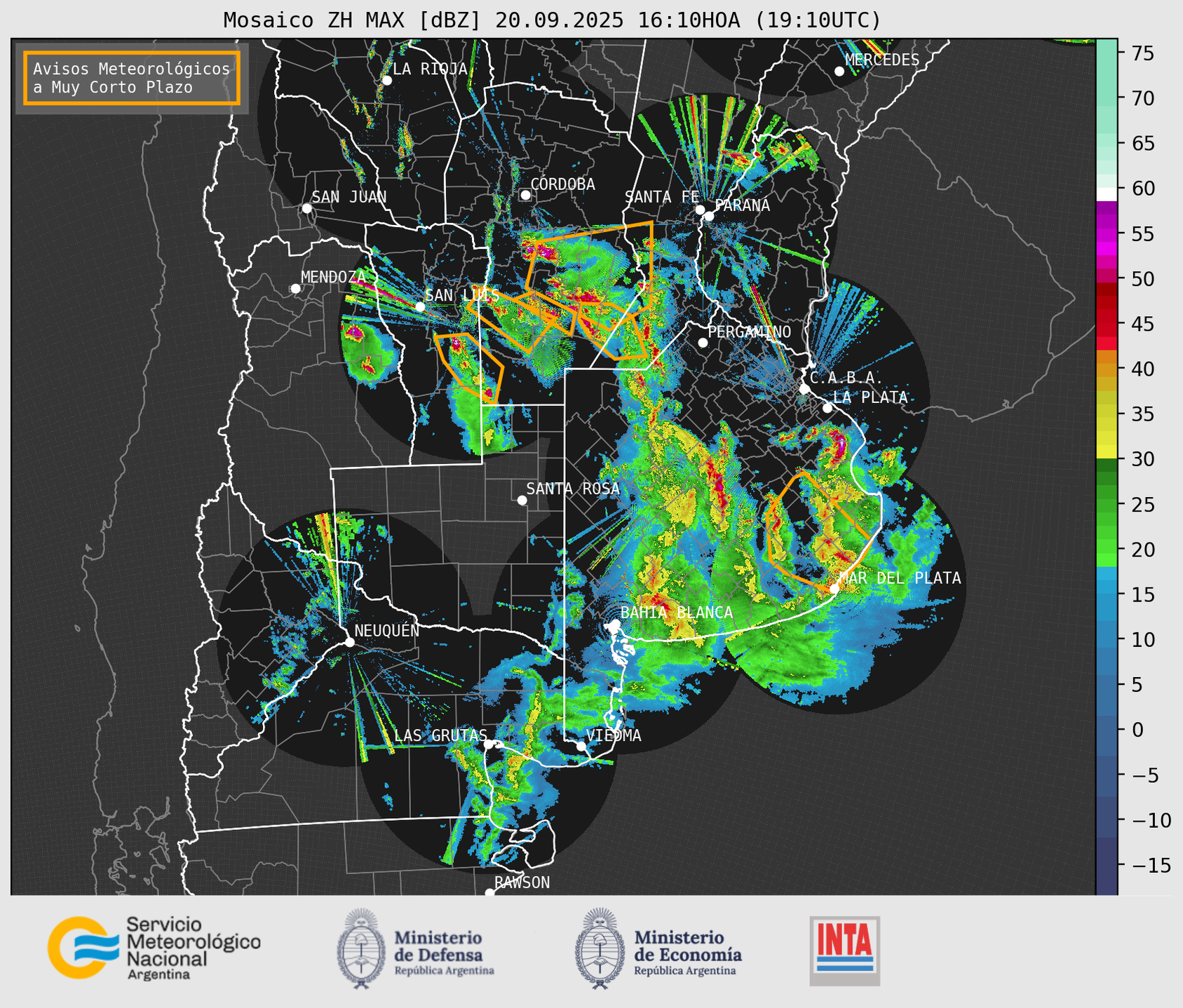Click the Mendoza city marker dot
The height and width of the screenshot is (1008, 1183).
pyautogui.click(x=295, y=289)
